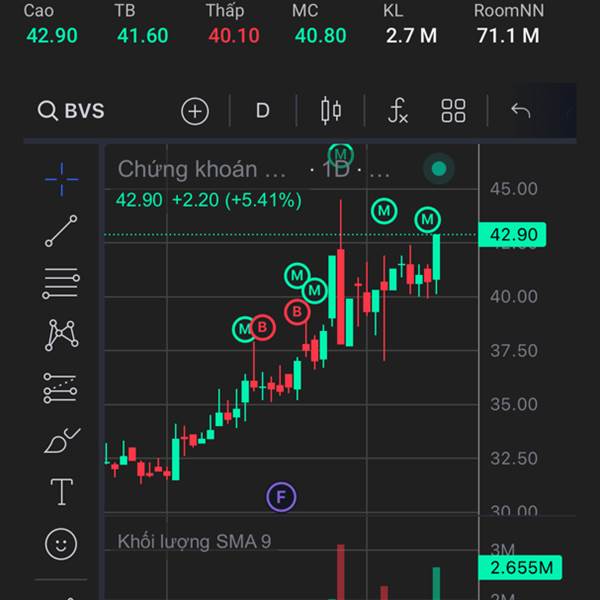The image size is (600, 600).
Task: Click the 42.90 current price label
Action: click(512, 235)
